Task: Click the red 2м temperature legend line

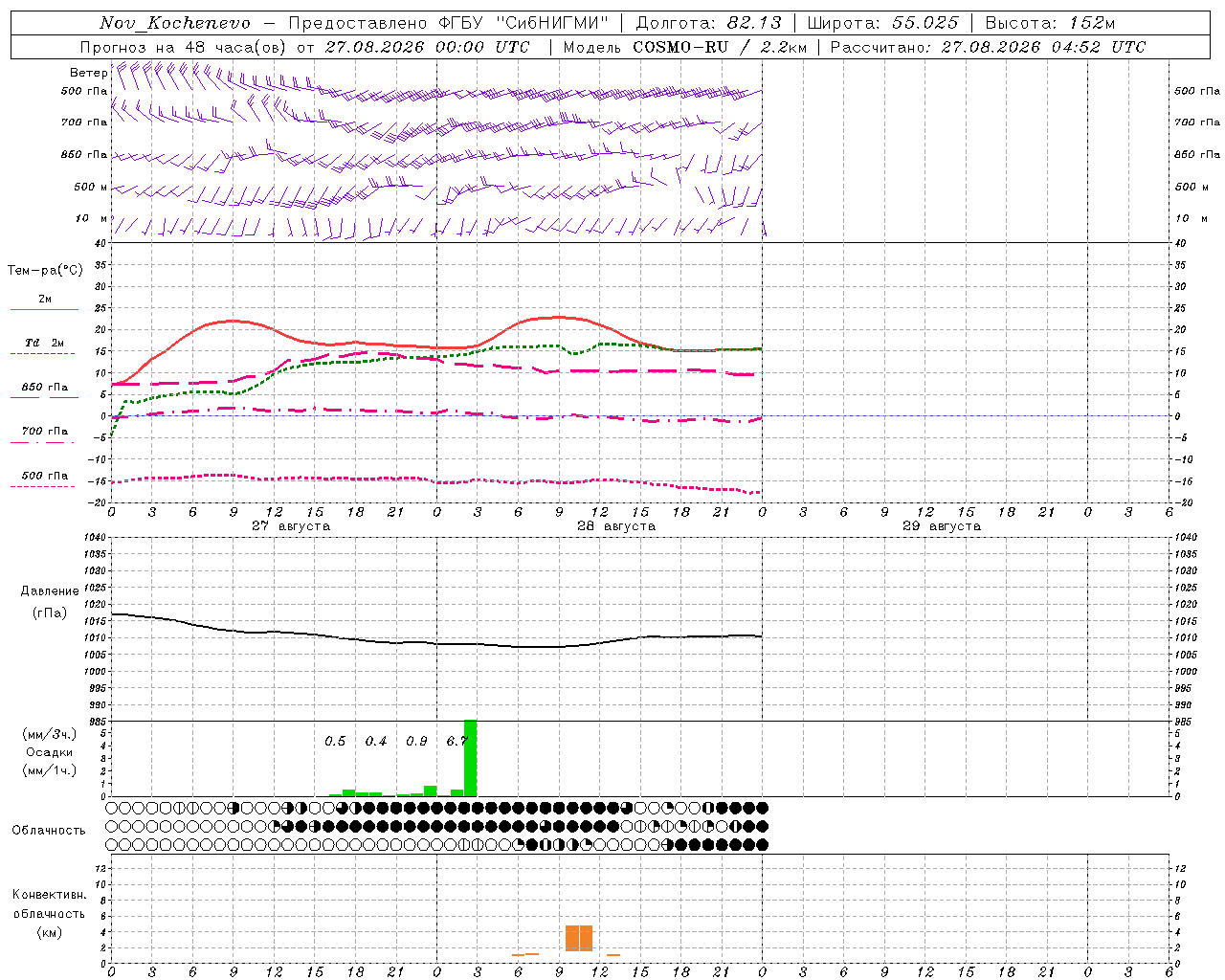Action: point(44,309)
